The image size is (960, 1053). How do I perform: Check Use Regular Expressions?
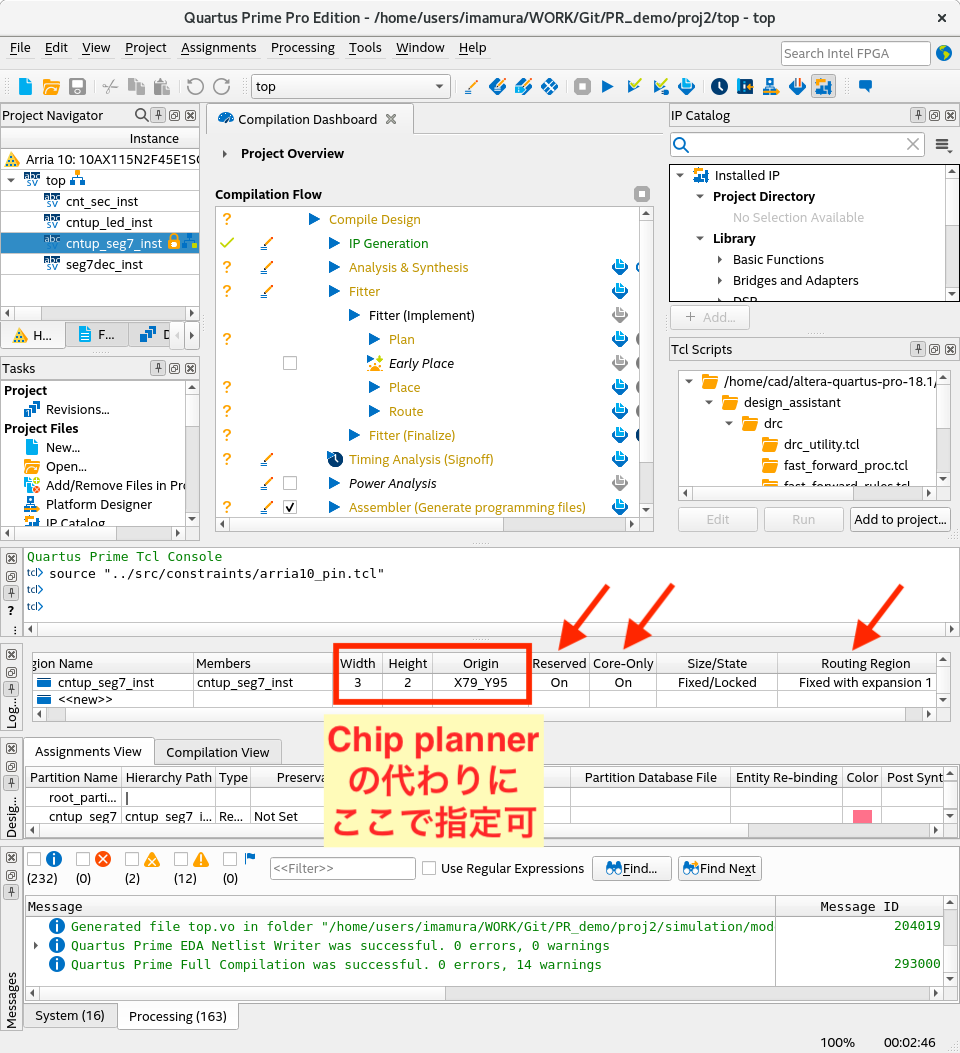pos(429,868)
